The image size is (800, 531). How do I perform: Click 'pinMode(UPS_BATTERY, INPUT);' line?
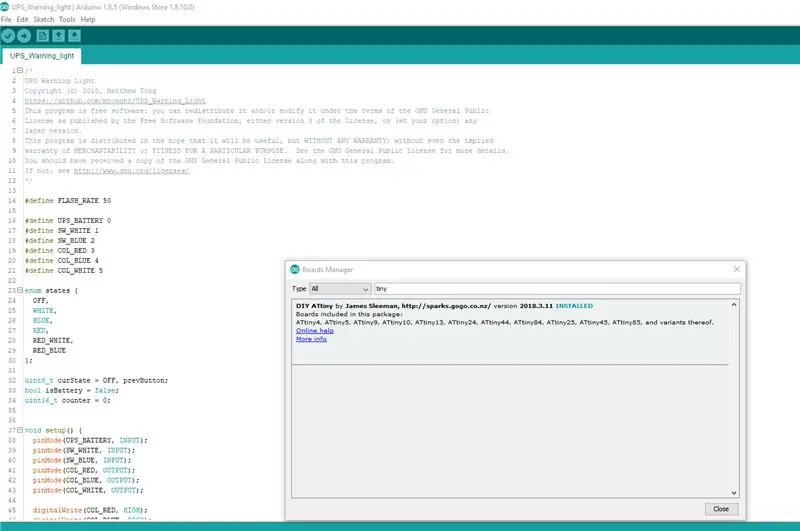point(90,440)
